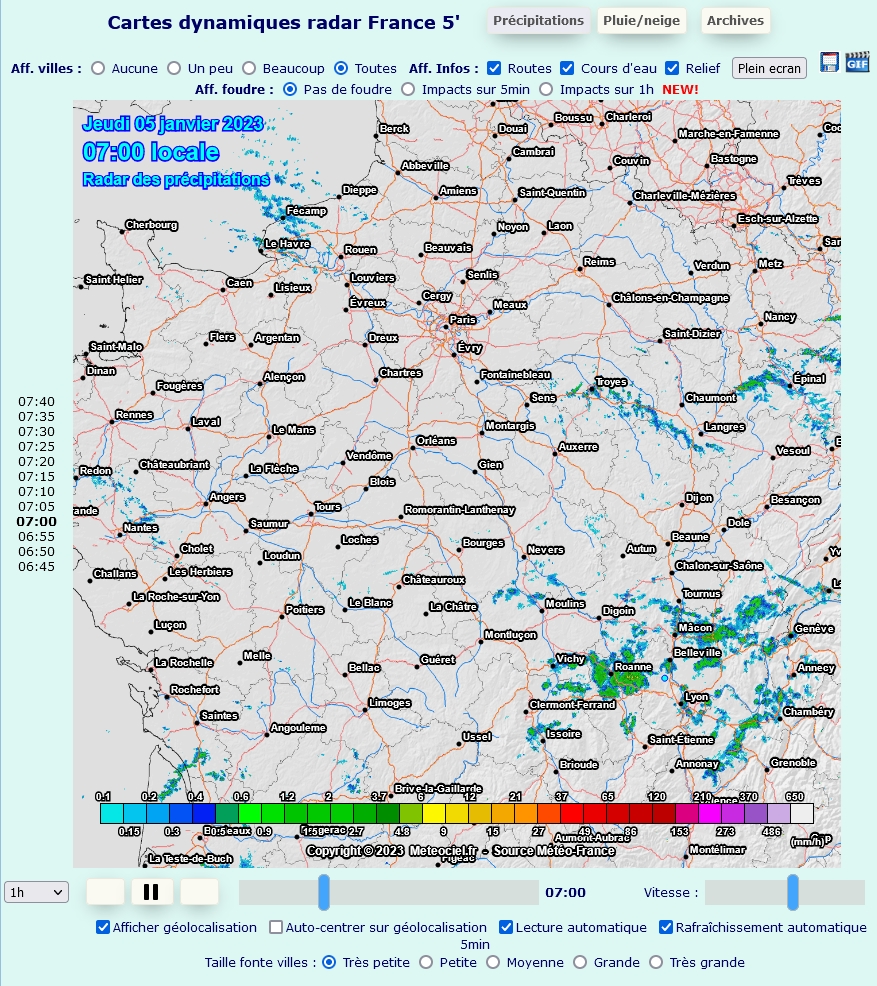Viewport: 877px width, 986px height.
Task: Click the blank button right of pause
Action: tap(199, 892)
